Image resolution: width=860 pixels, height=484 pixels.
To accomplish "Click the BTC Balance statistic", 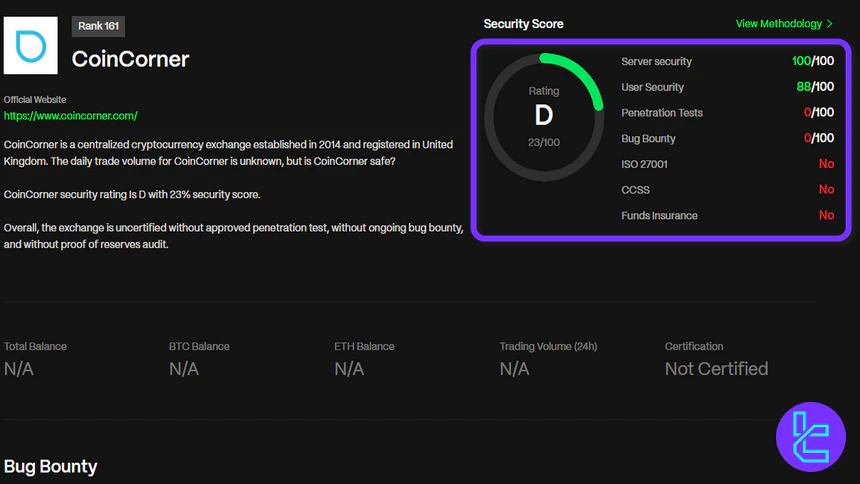I will [x=198, y=358].
